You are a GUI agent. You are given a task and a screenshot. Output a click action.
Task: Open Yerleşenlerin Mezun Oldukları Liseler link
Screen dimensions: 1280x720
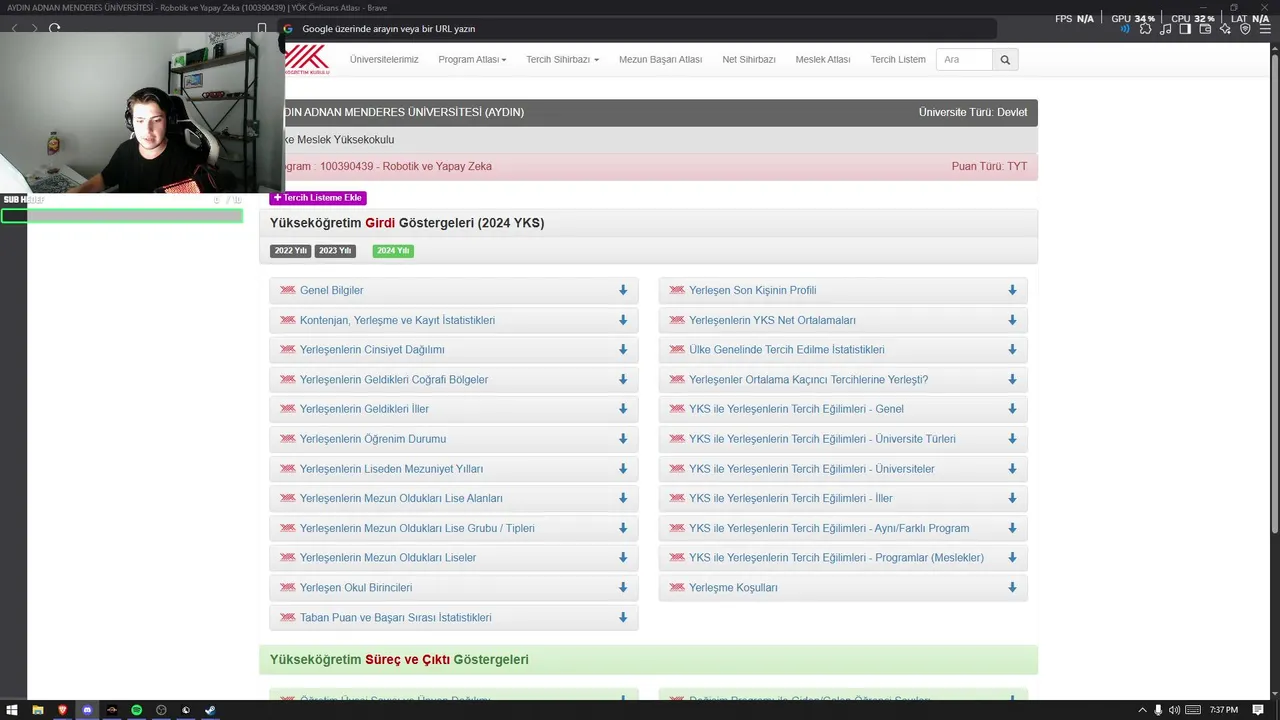(x=388, y=558)
